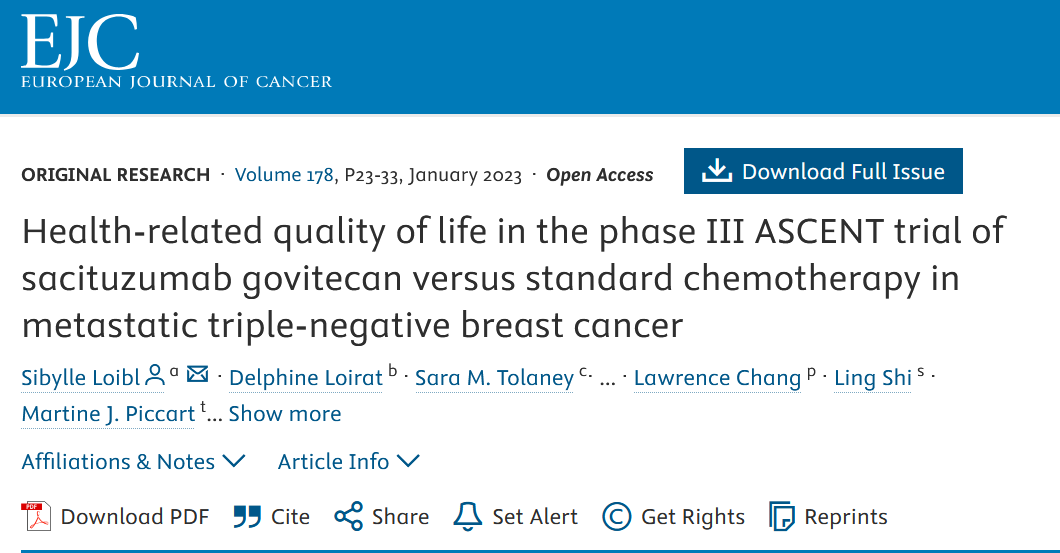Click the copyright Get Rights icon

tap(617, 516)
